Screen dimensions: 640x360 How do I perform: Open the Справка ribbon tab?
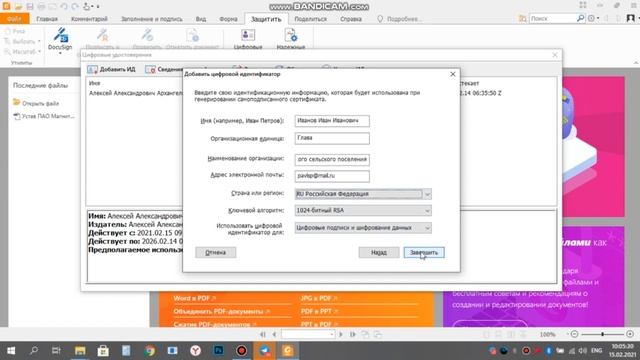coord(351,19)
